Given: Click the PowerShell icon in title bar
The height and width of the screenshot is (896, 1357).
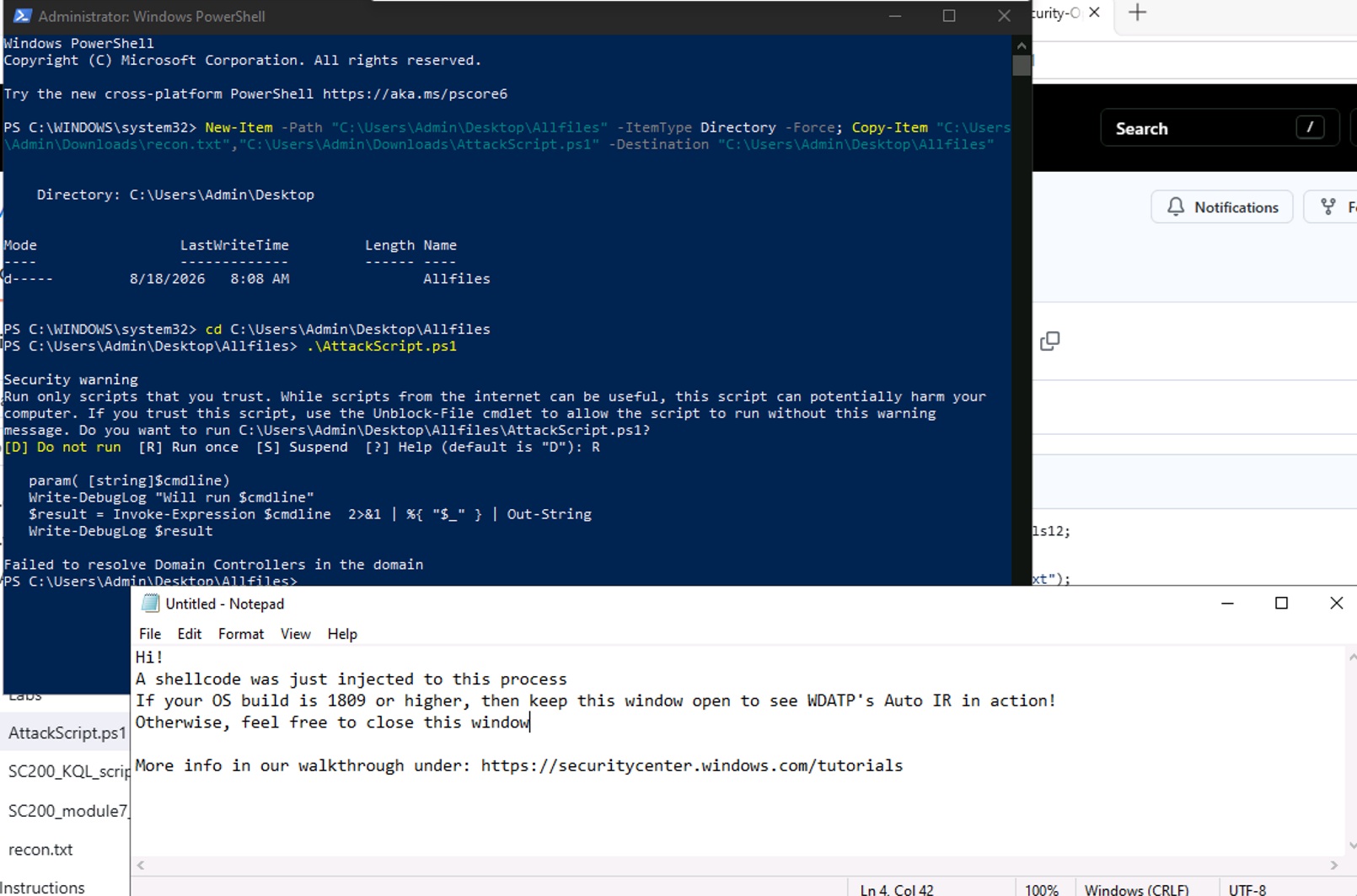Looking at the screenshot, I should 22,16.
